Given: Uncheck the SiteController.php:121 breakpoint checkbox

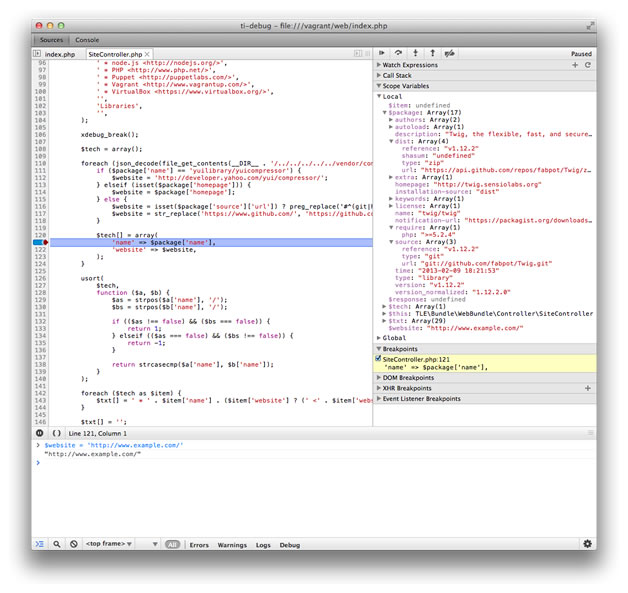Looking at the screenshot, I should tap(378, 357).
